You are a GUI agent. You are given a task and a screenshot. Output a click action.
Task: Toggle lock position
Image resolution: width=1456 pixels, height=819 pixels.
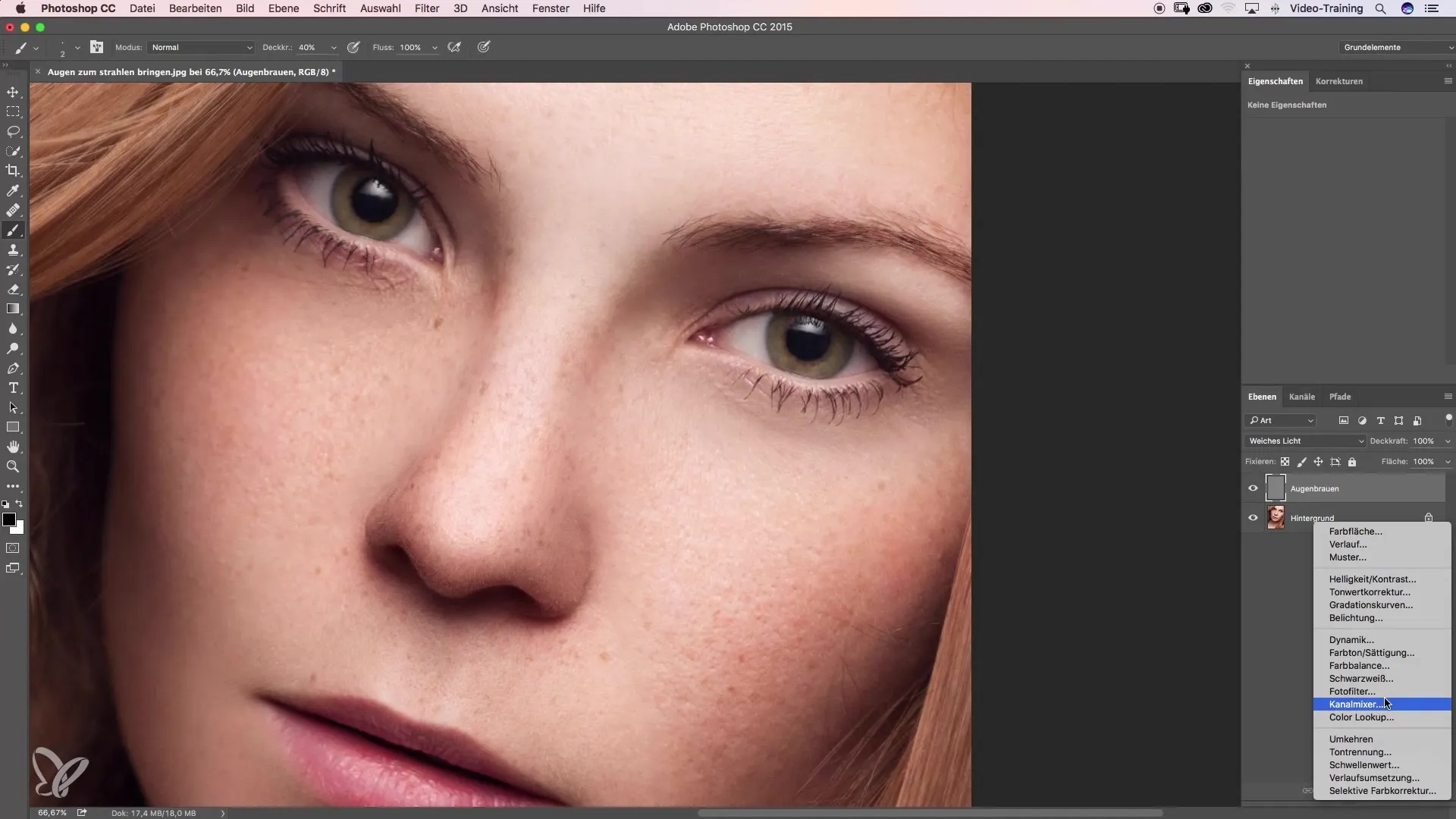pyautogui.click(x=1318, y=462)
